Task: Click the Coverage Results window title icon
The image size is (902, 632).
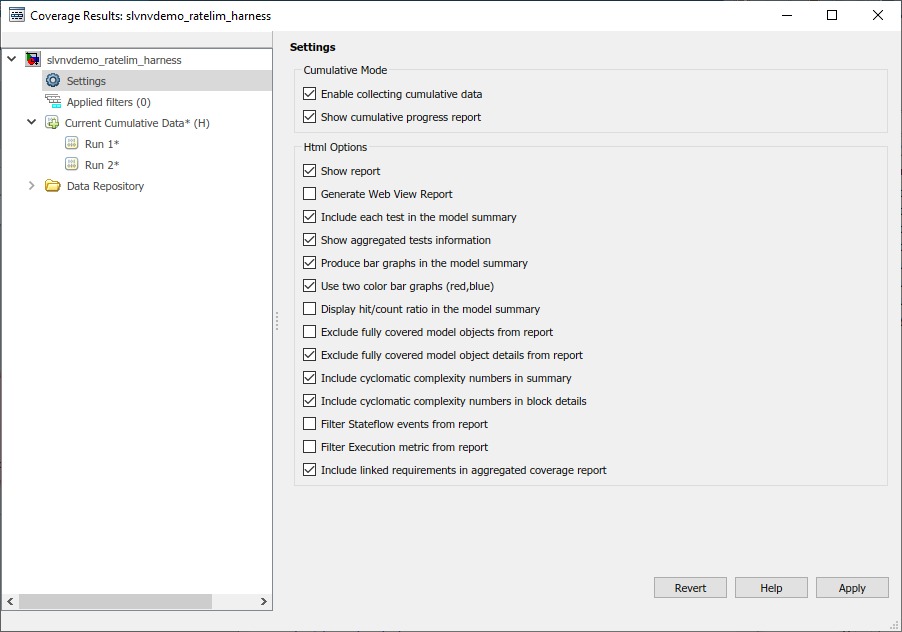Action: point(16,16)
